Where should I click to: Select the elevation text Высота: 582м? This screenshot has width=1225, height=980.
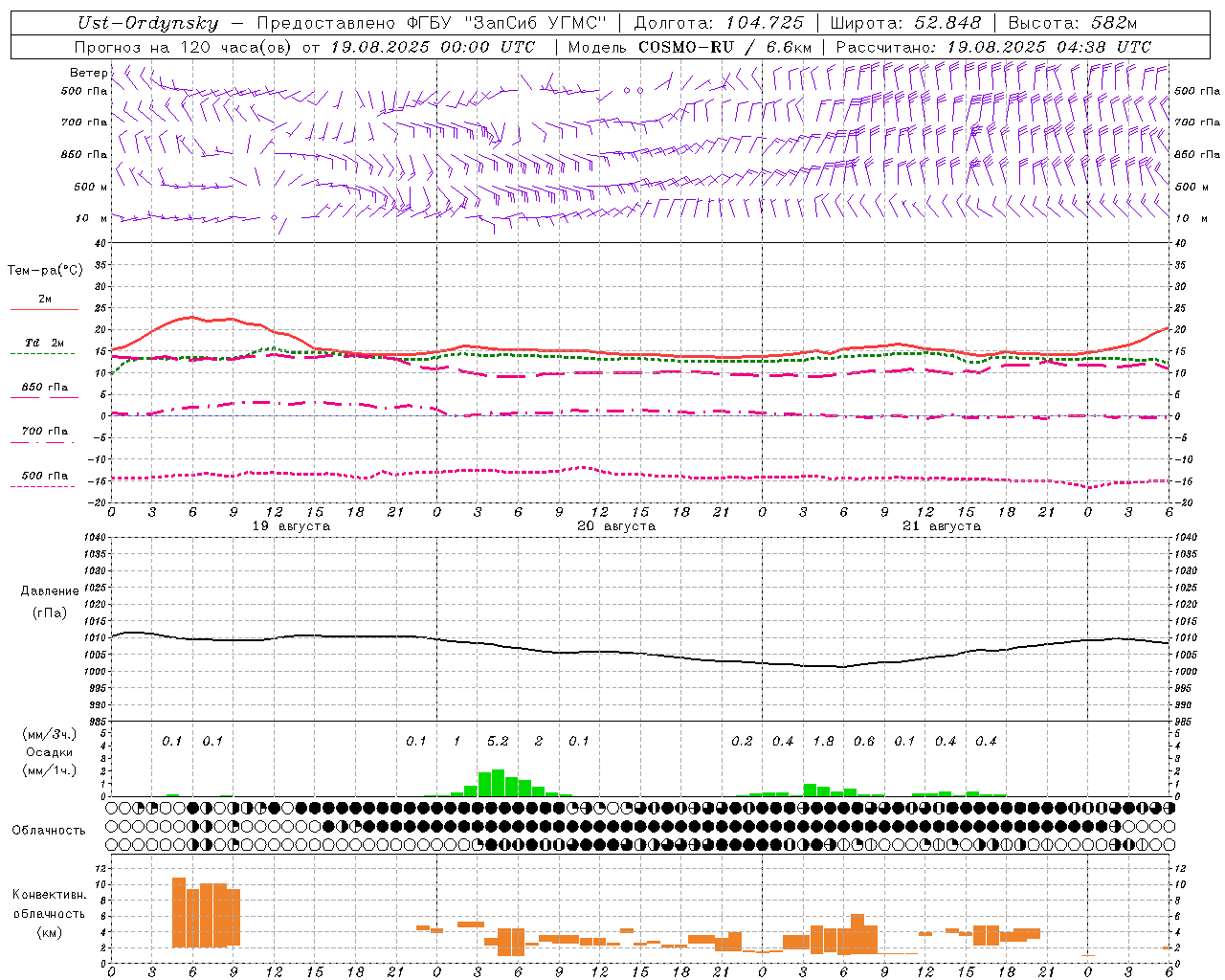(1073, 24)
